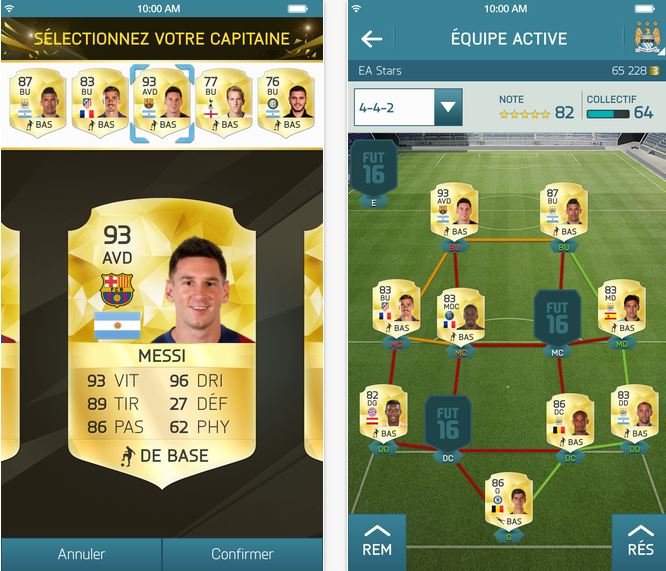Tap the back arrow in Équipe Active header
Image resolution: width=666 pixels, height=571 pixels.
[372, 39]
